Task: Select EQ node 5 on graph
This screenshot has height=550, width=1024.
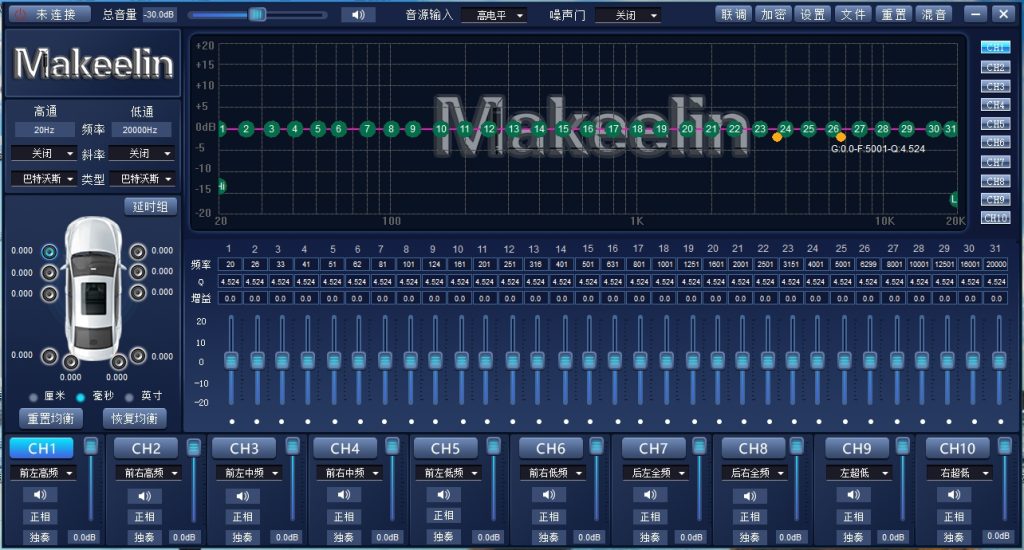Action: tap(317, 129)
